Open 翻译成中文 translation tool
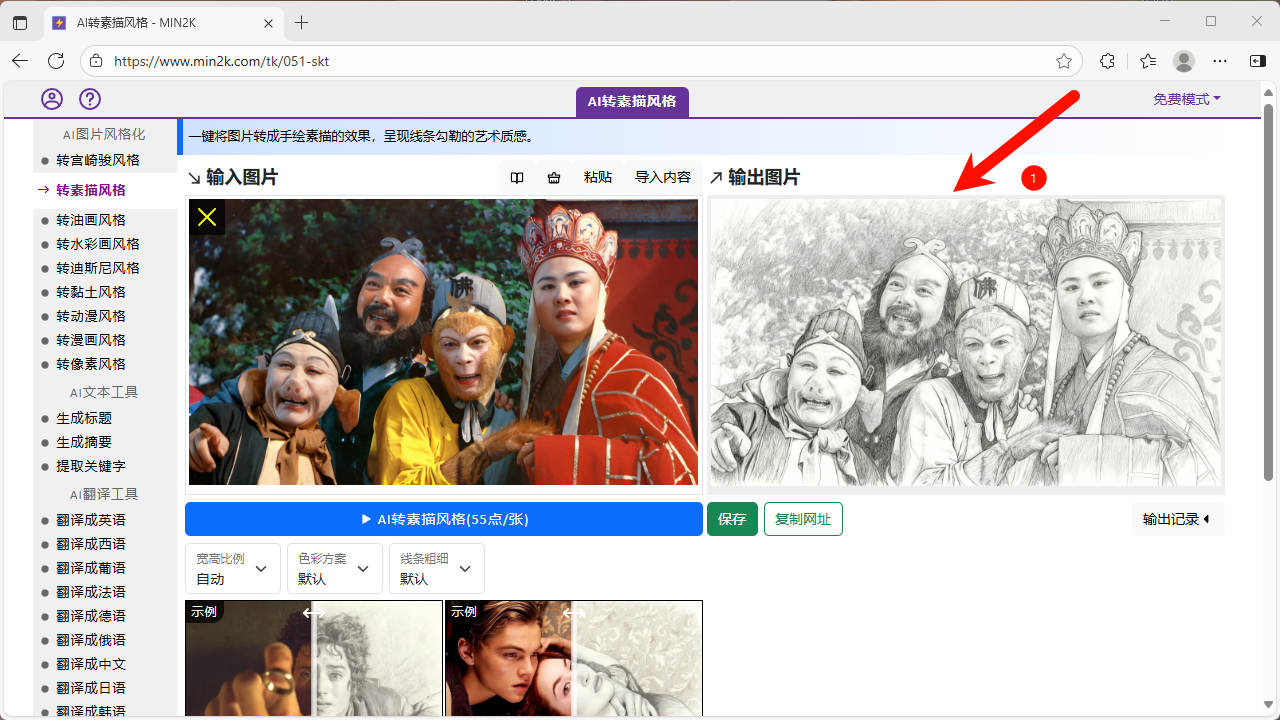1280x720 pixels. coord(91,664)
